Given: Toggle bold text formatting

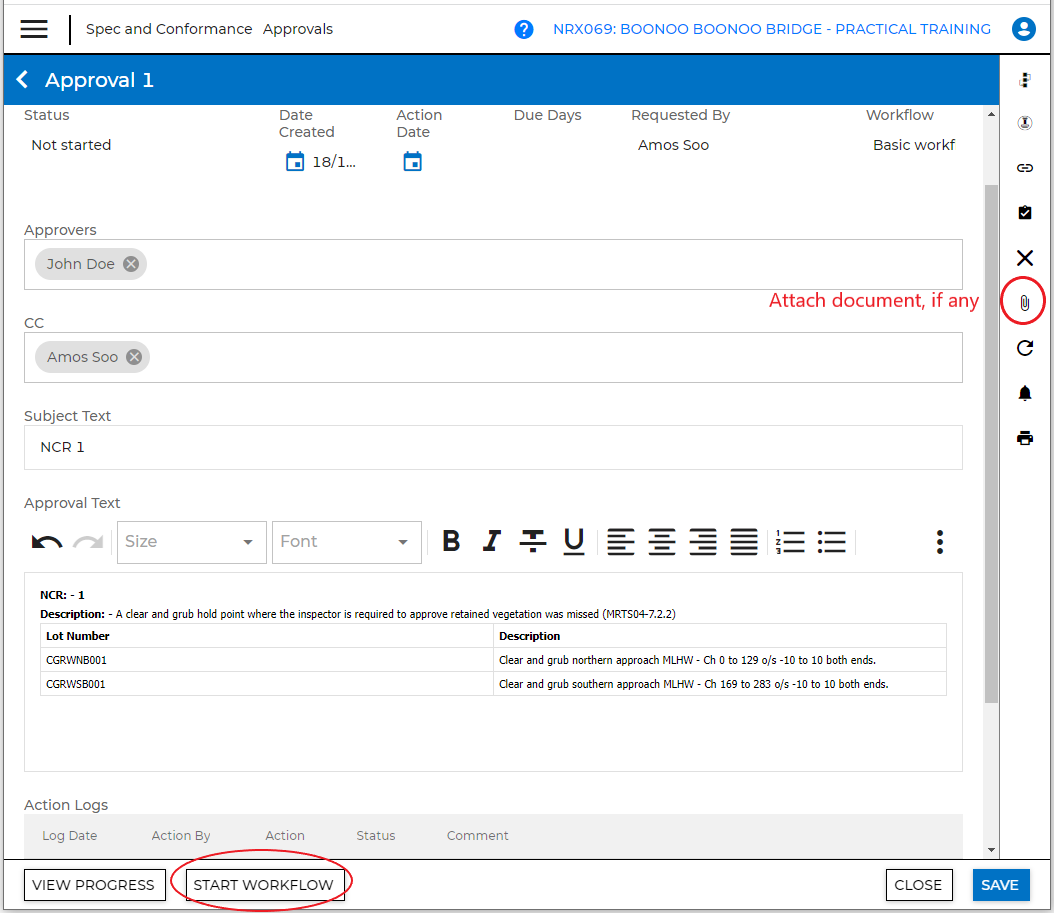Looking at the screenshot, I should pos(451,542).
